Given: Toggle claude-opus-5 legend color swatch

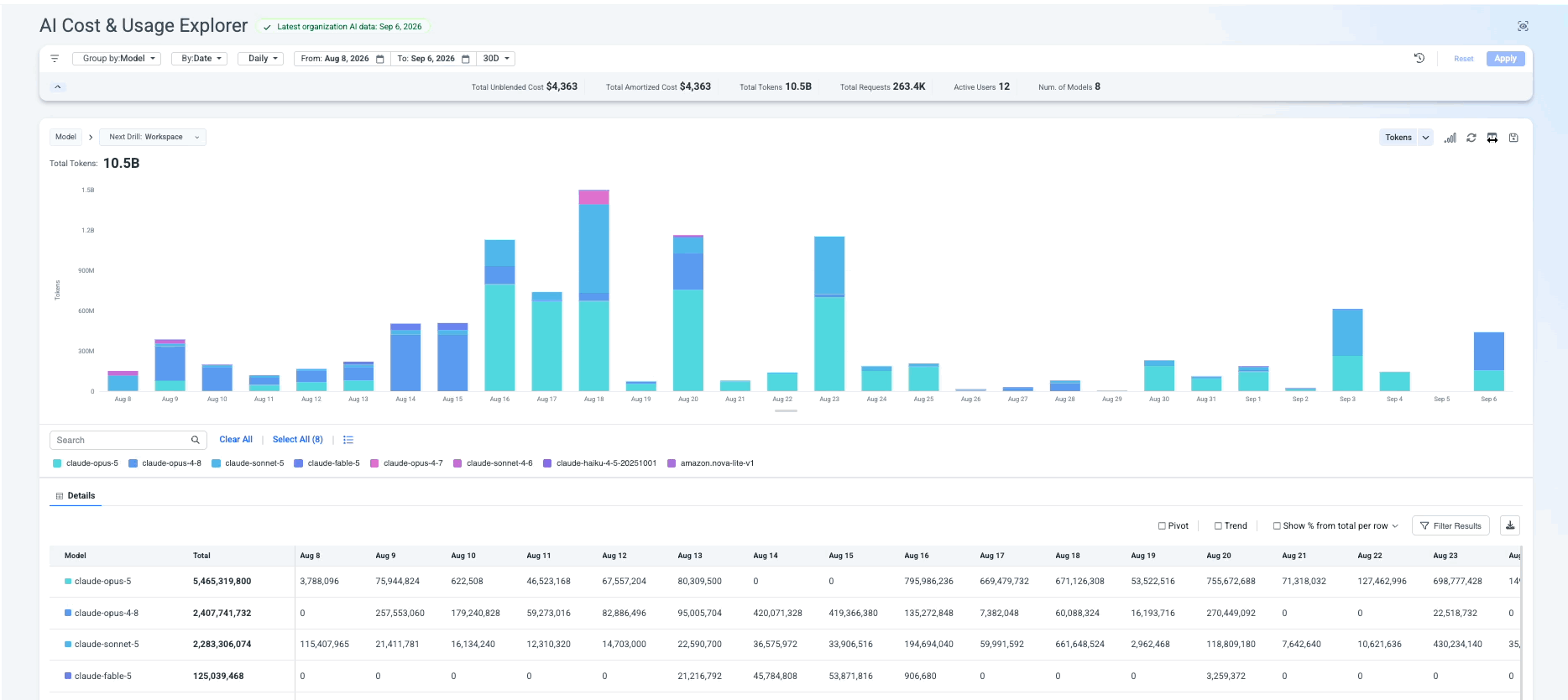Looking at the screenshot, I should point(57,463).
